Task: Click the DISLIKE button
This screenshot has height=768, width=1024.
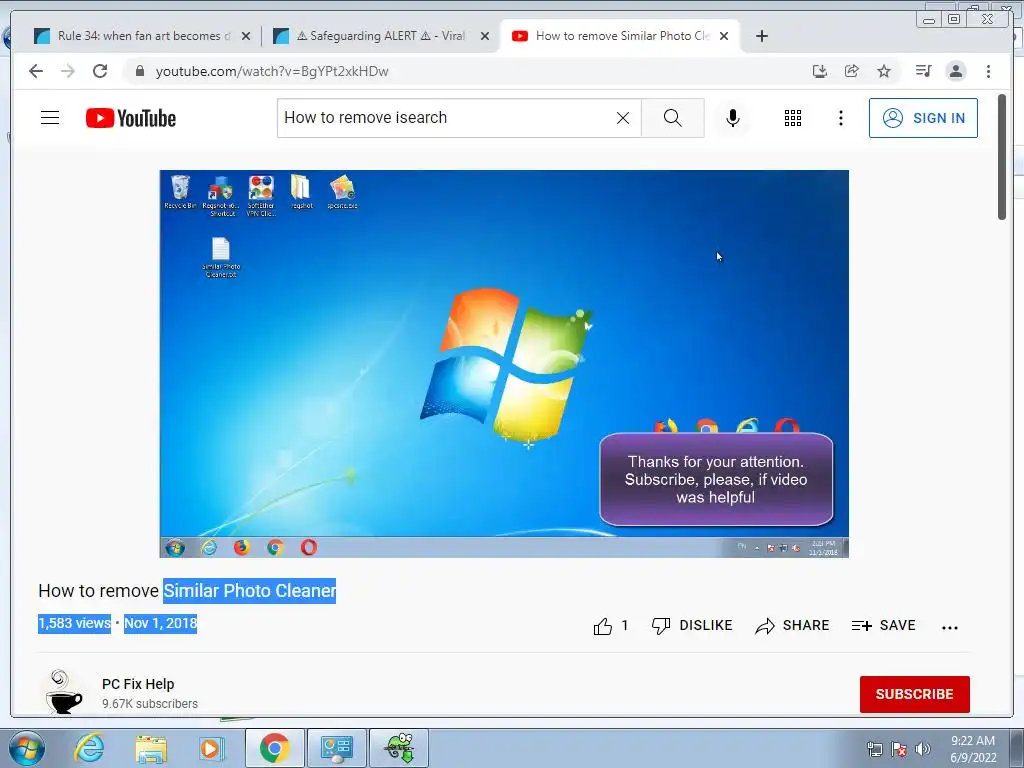Action: point(692,626)
